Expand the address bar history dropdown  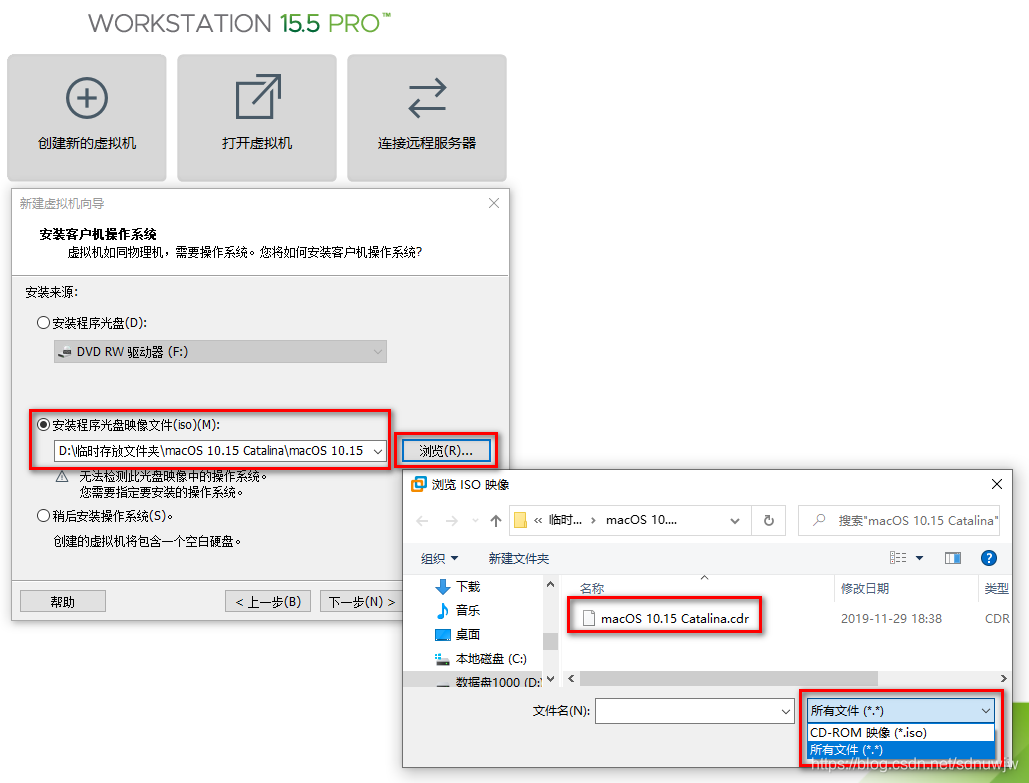click(735, 521)
